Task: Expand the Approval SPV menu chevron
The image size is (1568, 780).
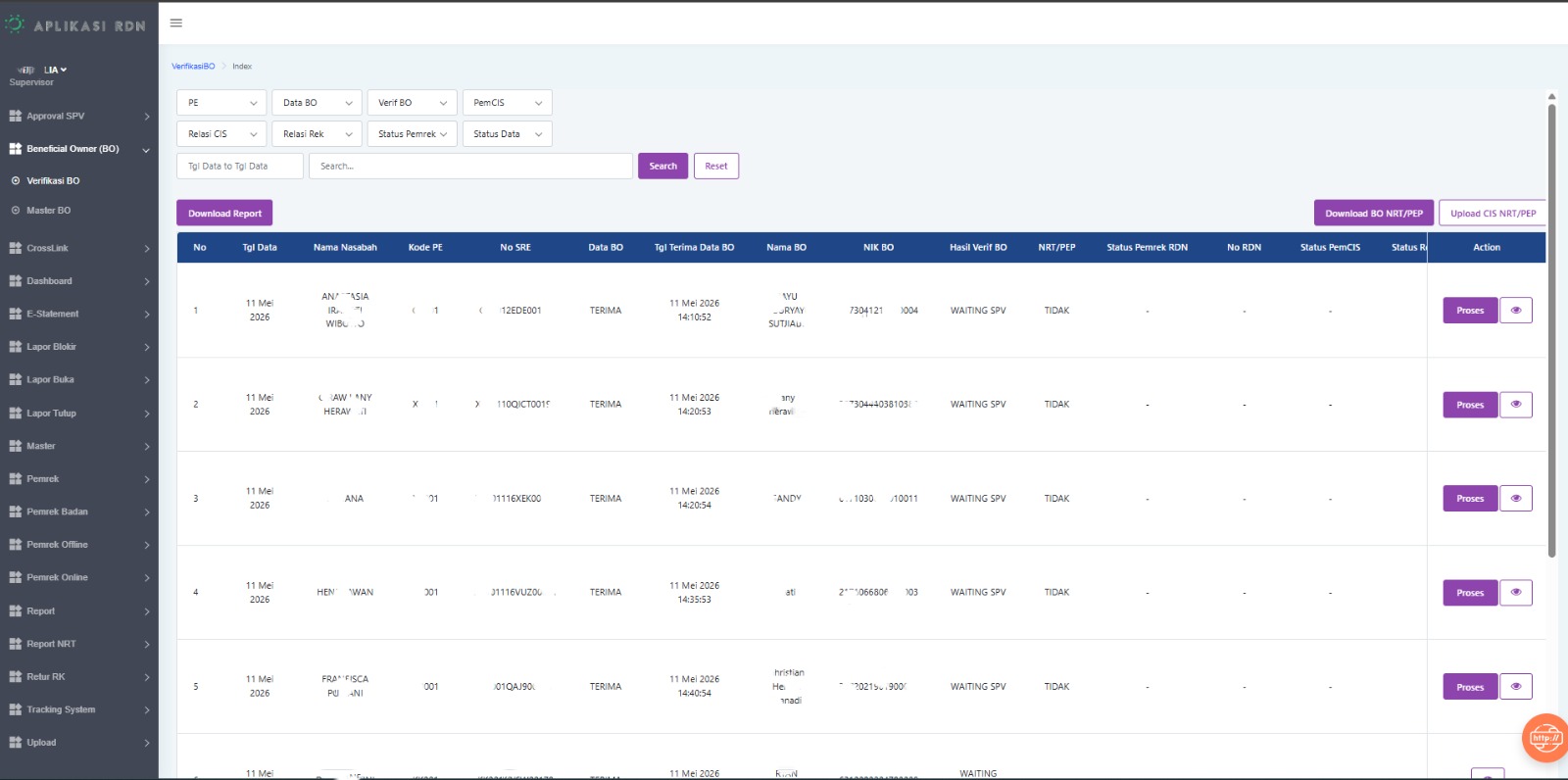Action: 147,117
